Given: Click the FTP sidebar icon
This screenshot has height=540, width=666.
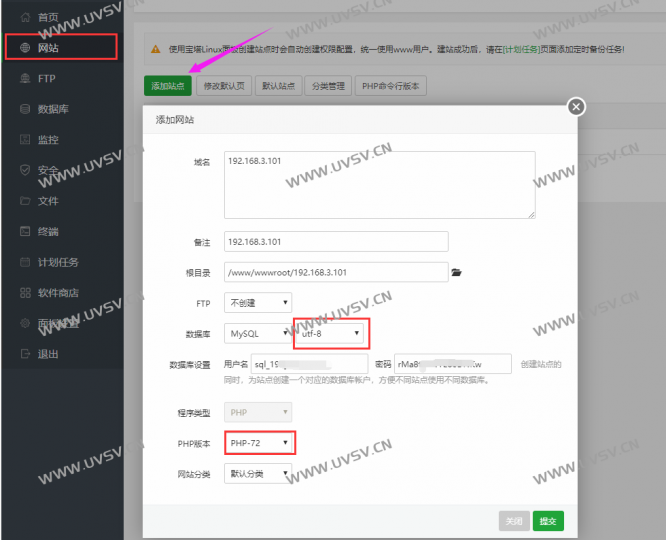Looking at the screenshot, I should pyautogui.click(x=25, y=78).
